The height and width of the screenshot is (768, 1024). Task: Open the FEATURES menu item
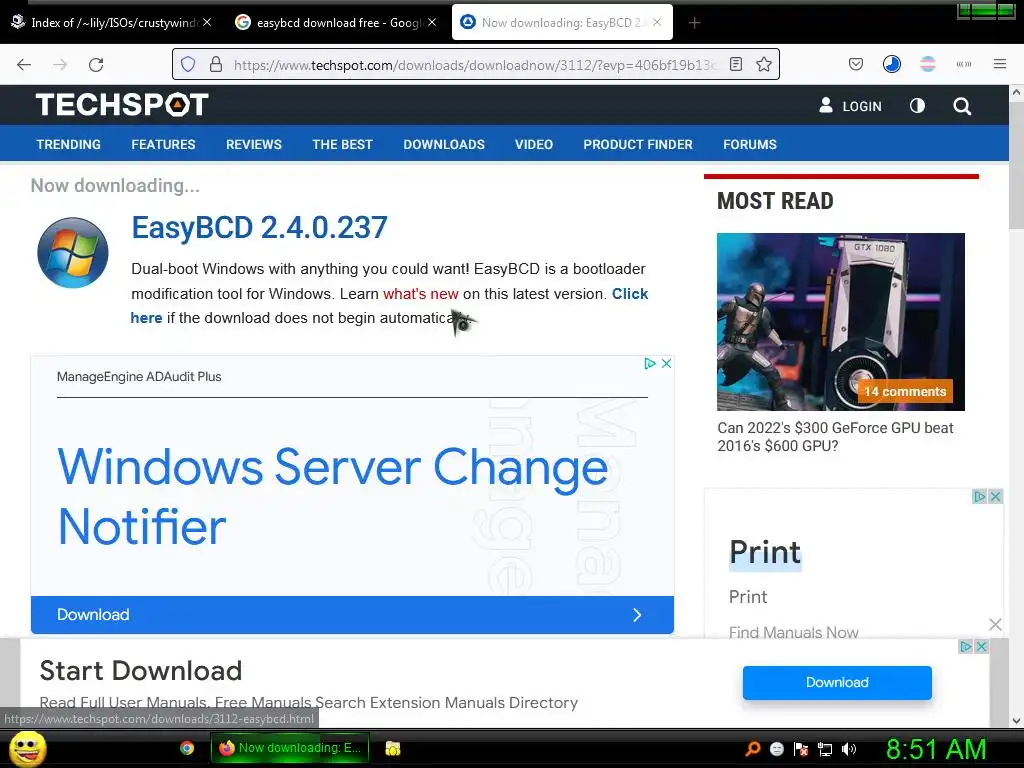tap(163, 144)
